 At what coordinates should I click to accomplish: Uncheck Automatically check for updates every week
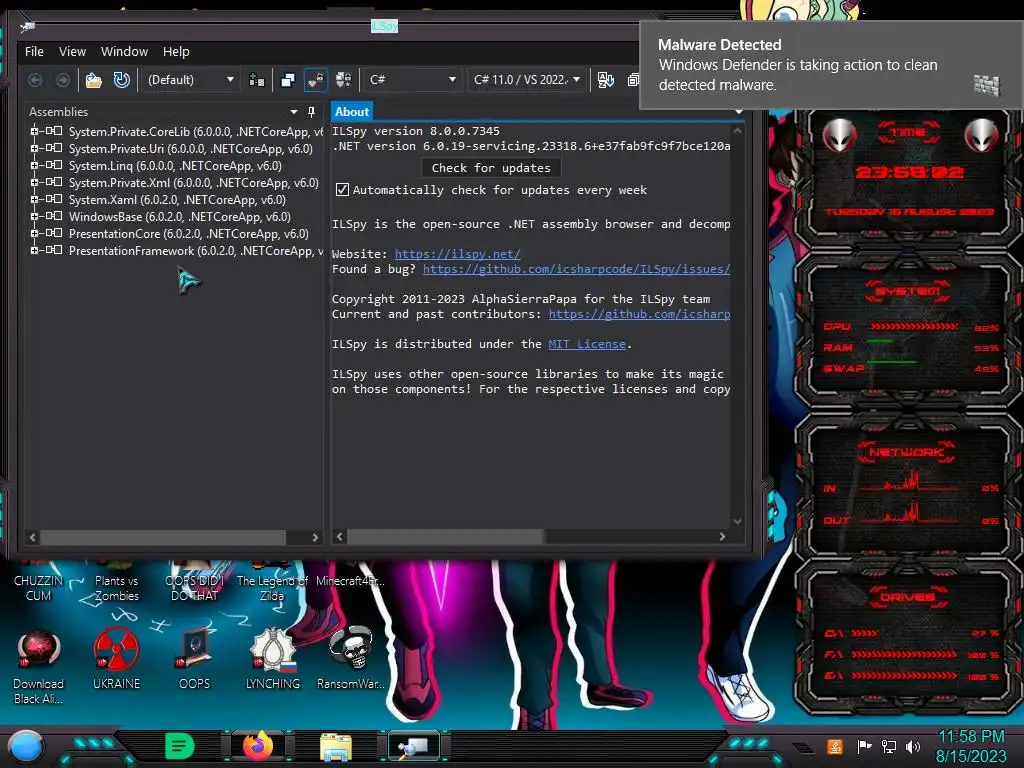click(x=342, y=190)
